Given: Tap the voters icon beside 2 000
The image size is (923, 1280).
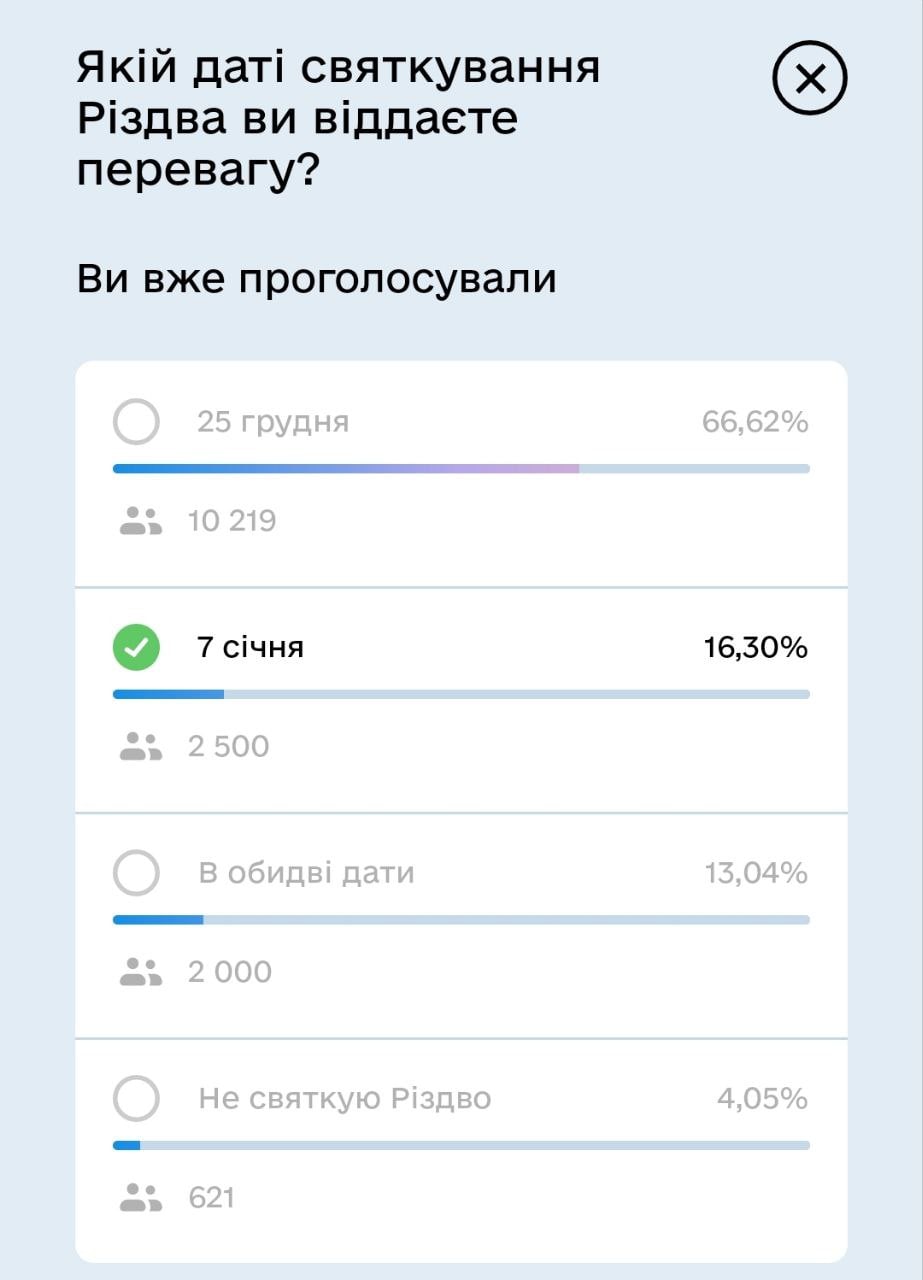Looking at the screenshot, I should pos(141,972).
